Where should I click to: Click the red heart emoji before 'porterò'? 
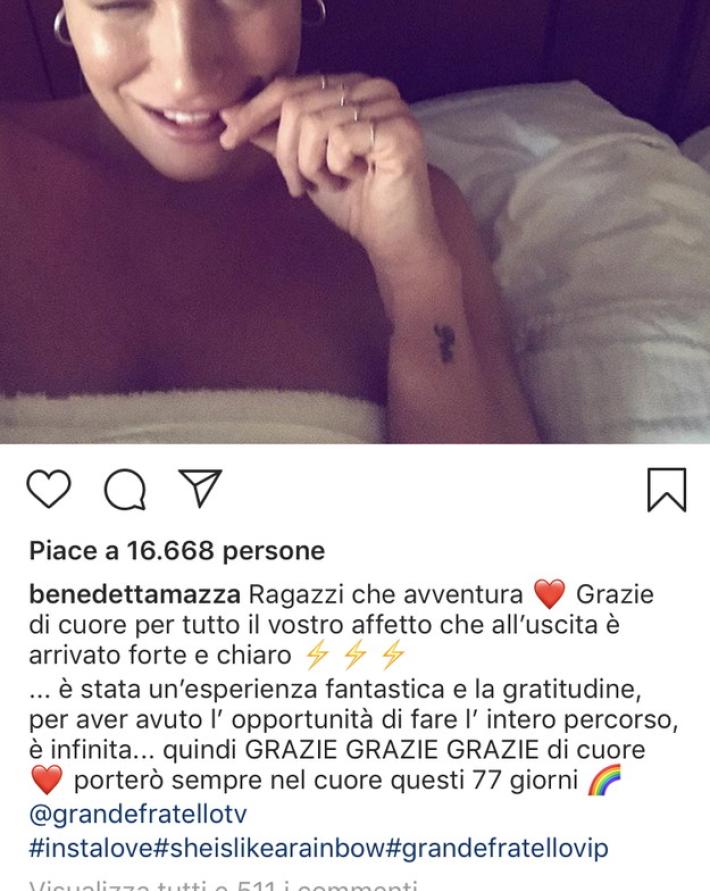[x=47, y=780]
